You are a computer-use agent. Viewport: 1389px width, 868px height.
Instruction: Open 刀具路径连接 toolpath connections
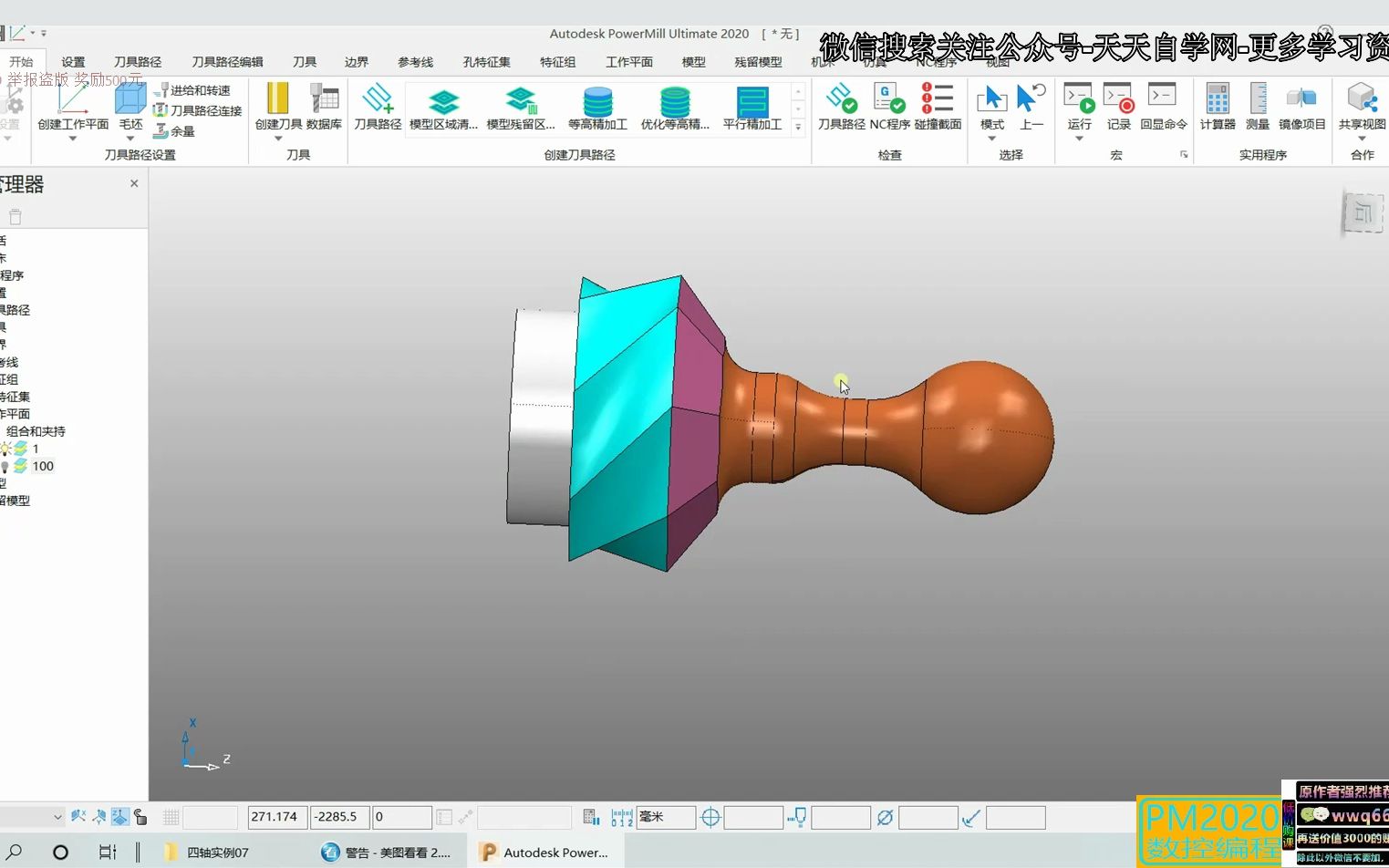[x=198, y=110]
